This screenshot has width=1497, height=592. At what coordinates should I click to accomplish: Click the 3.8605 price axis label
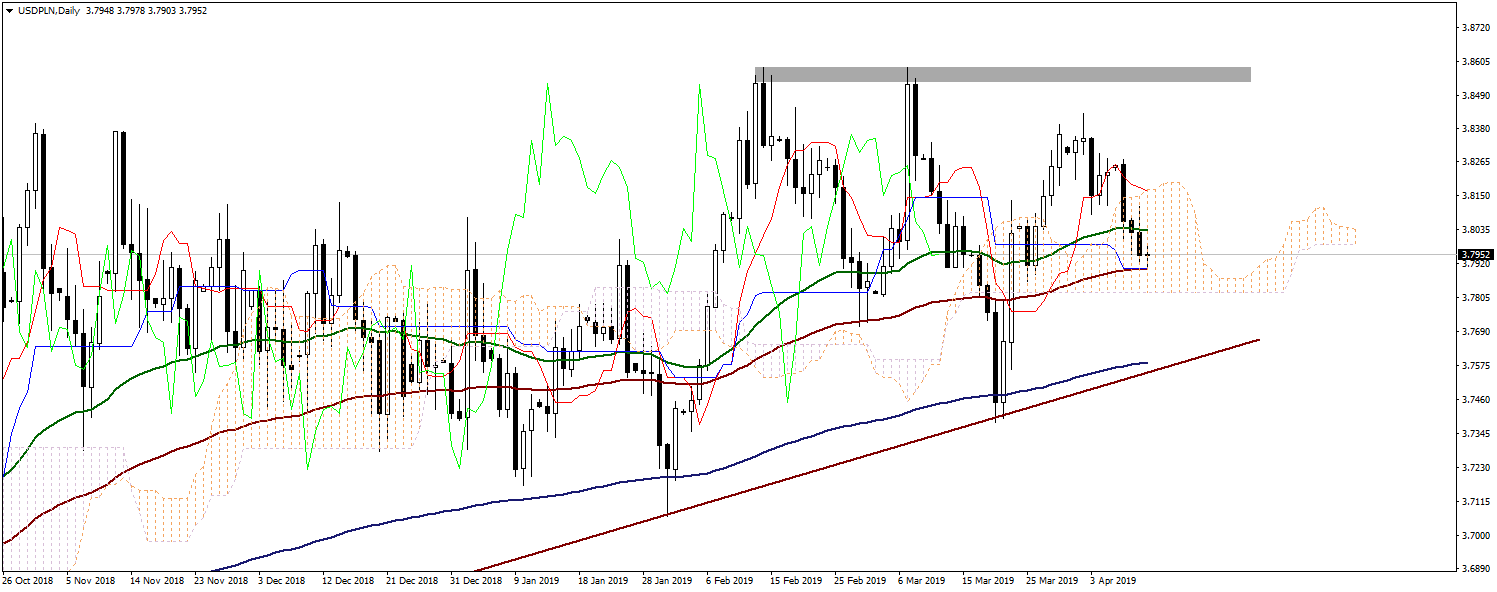(x=1474, y=61)
